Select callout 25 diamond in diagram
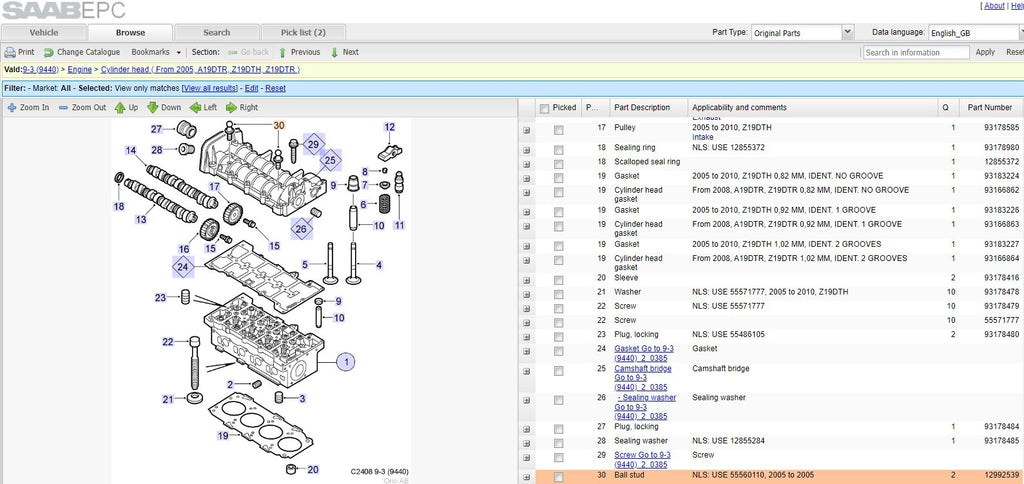Viewport: 1024px width, 484px height. [x=330, y=160]
